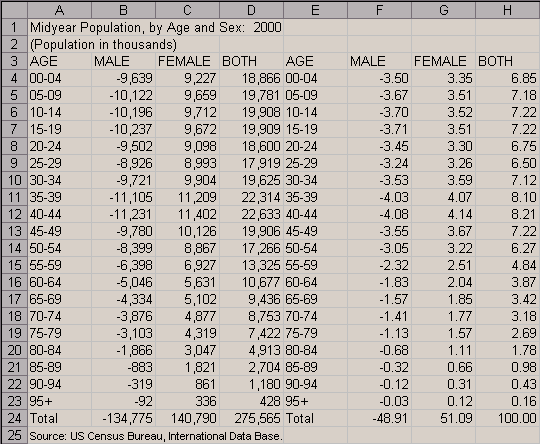Click cell containing -134,775 total
The height and width of the screenshot is (444, 540).
click(123, 418)
